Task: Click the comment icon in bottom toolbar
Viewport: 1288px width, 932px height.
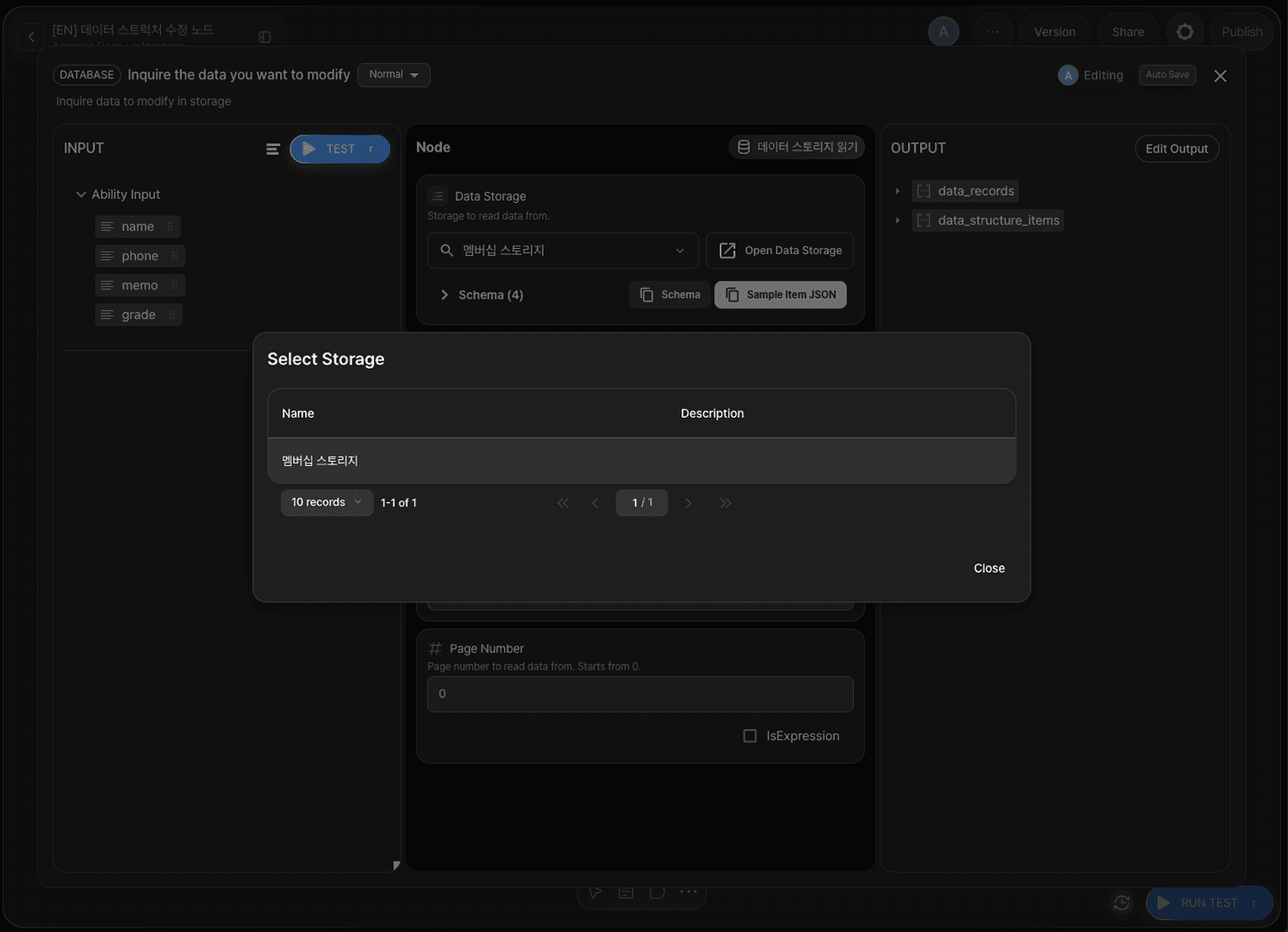Action: click(x=657, y=892)
